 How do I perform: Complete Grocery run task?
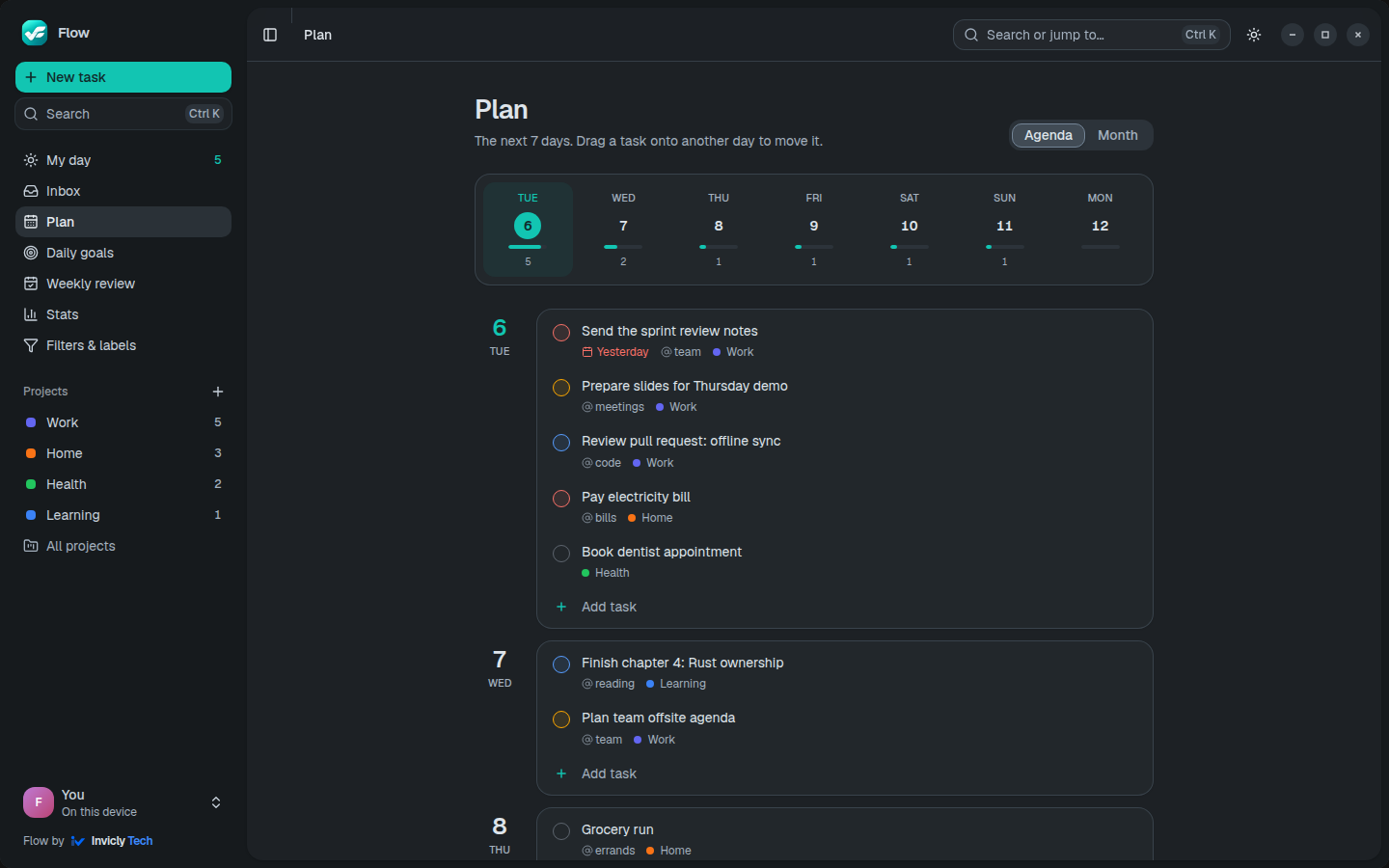click(561, 831)
